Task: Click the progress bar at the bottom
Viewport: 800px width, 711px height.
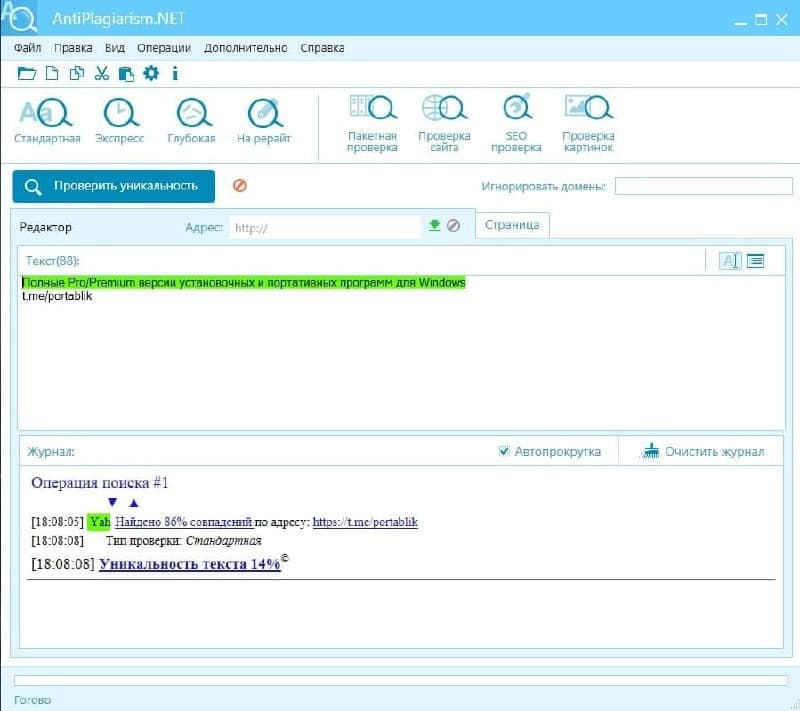Action: [401, 680]
